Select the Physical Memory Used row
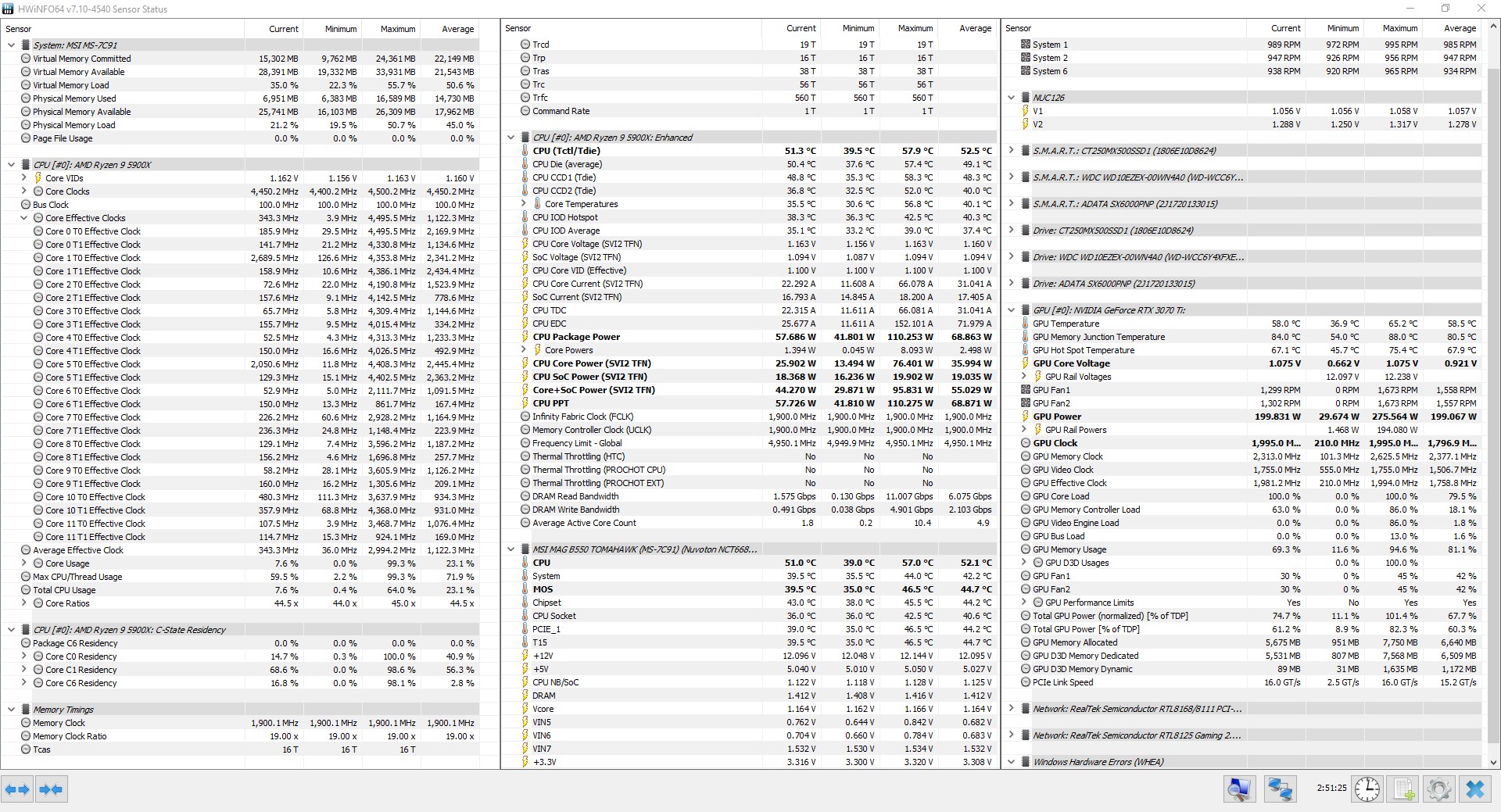 242,98
